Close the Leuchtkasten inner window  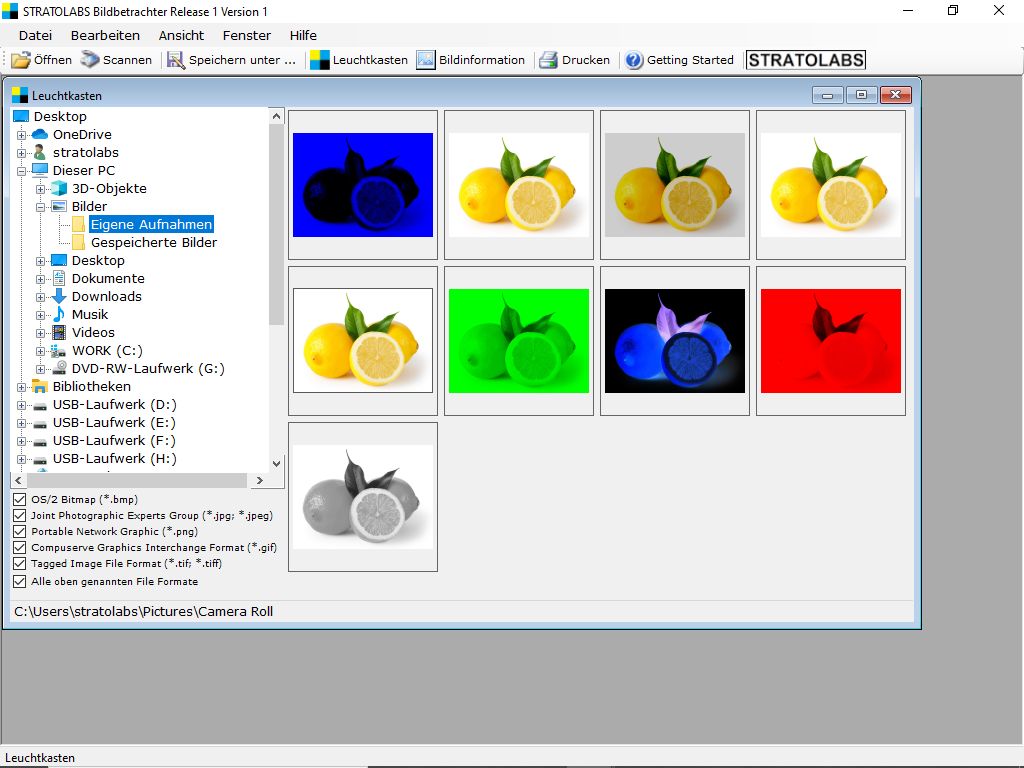895,95
